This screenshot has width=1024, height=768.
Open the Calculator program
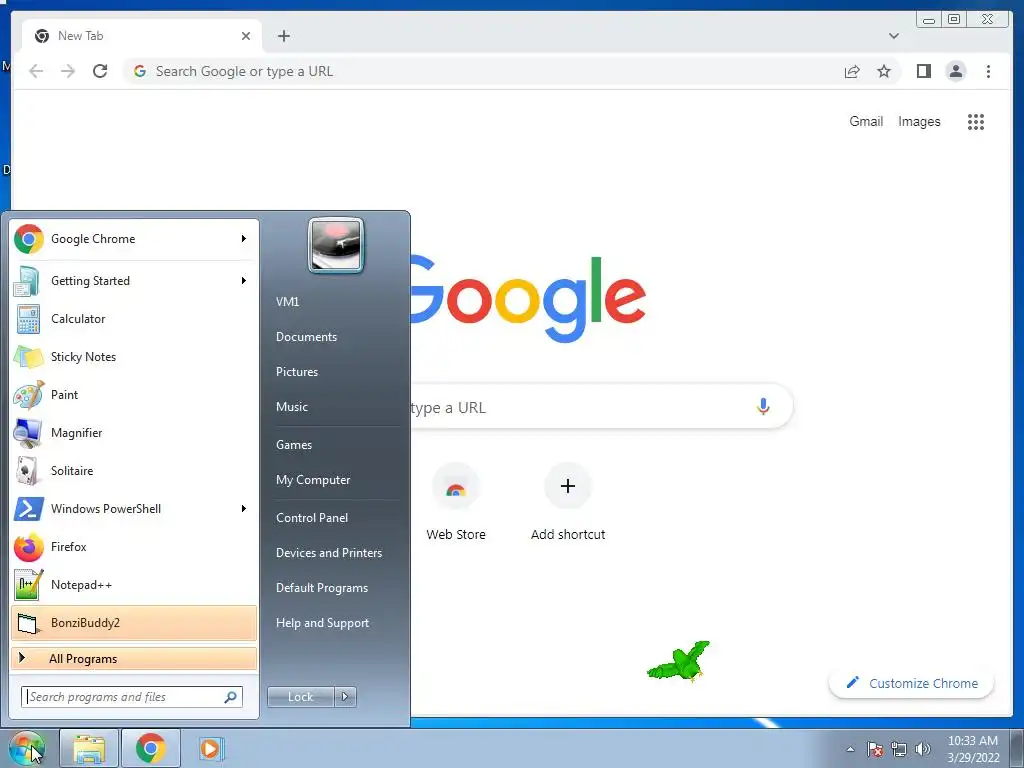pyautogui.click(x=134, y=319)
